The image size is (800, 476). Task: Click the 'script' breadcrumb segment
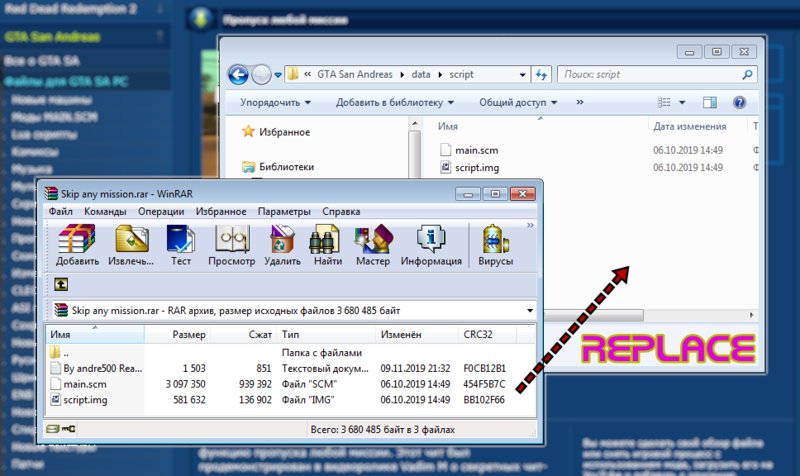point(461,74)
